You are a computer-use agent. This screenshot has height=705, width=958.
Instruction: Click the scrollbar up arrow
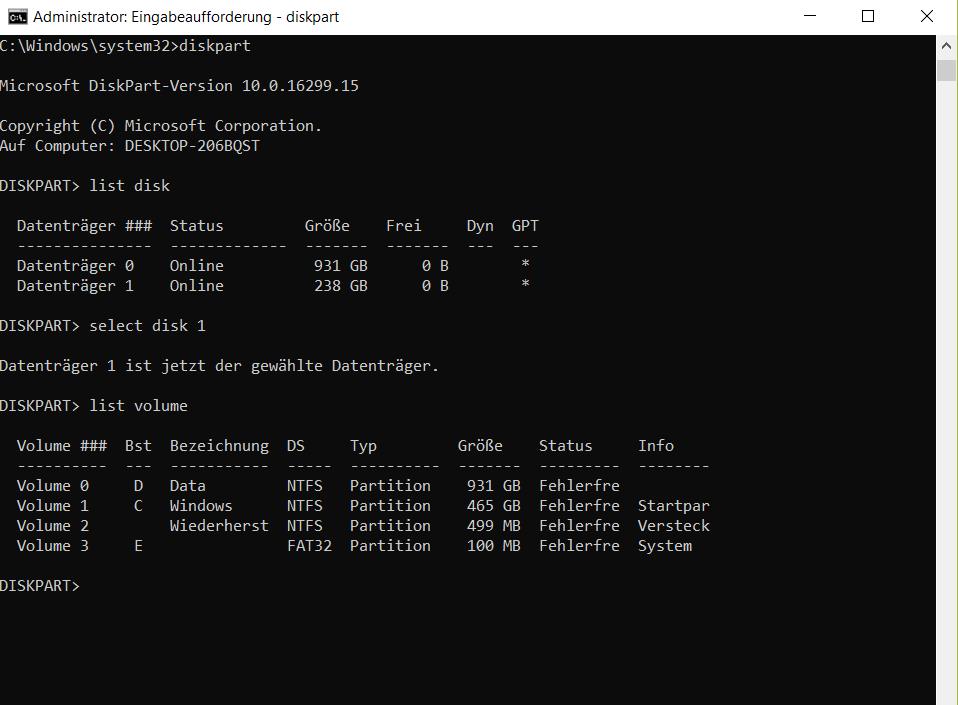click(946, 45)
